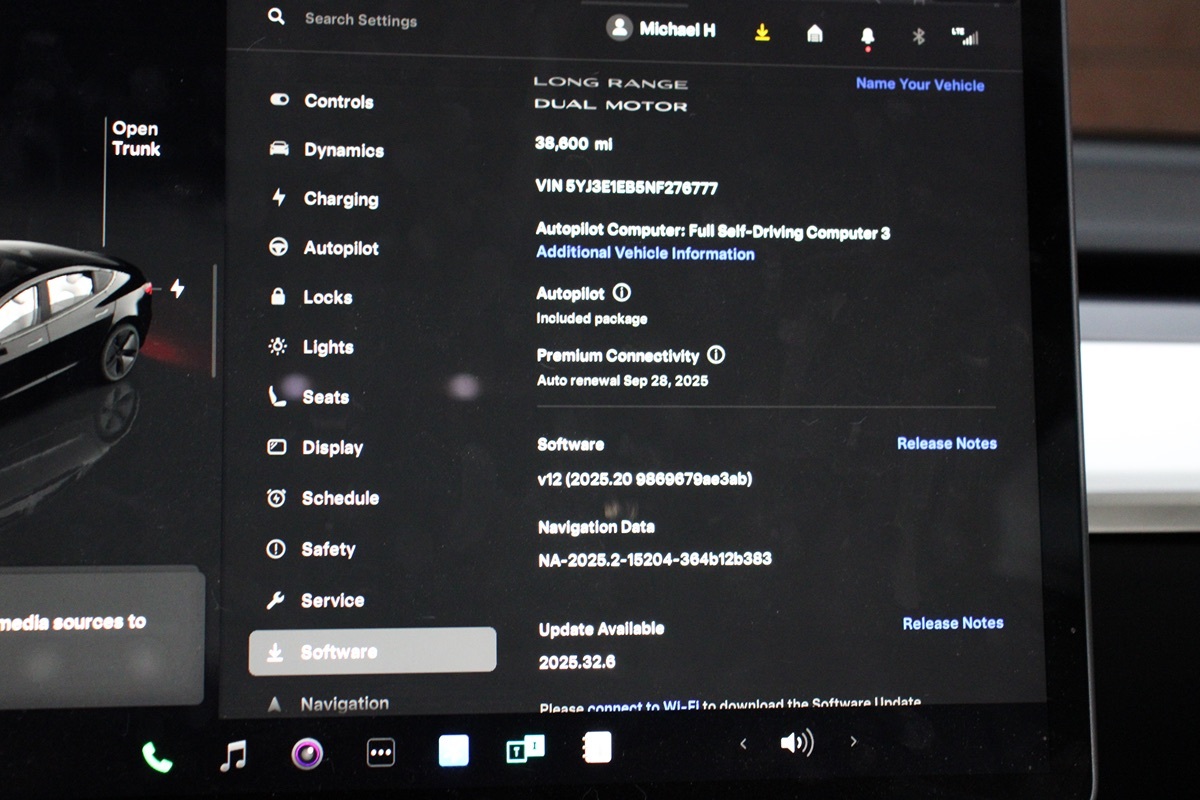The width and height of the screenshot is (1200, 800).
Task: Tap the Autopilot info circle icon
Action: pyautogui.click(x=622, y=293)
